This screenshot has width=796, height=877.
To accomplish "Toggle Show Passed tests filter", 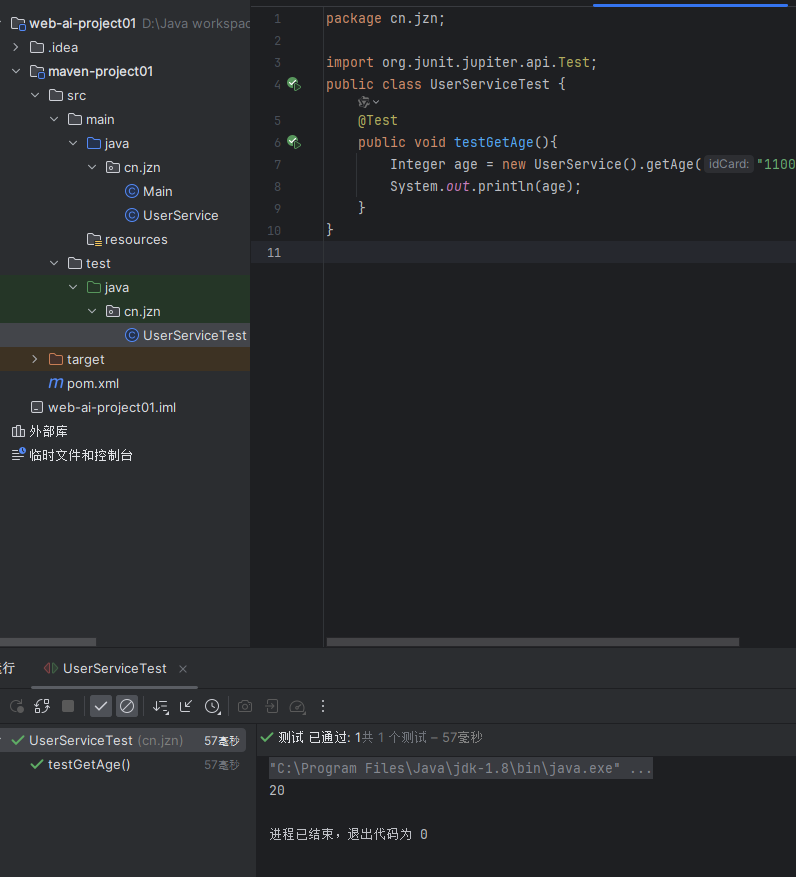I will 101,706.
